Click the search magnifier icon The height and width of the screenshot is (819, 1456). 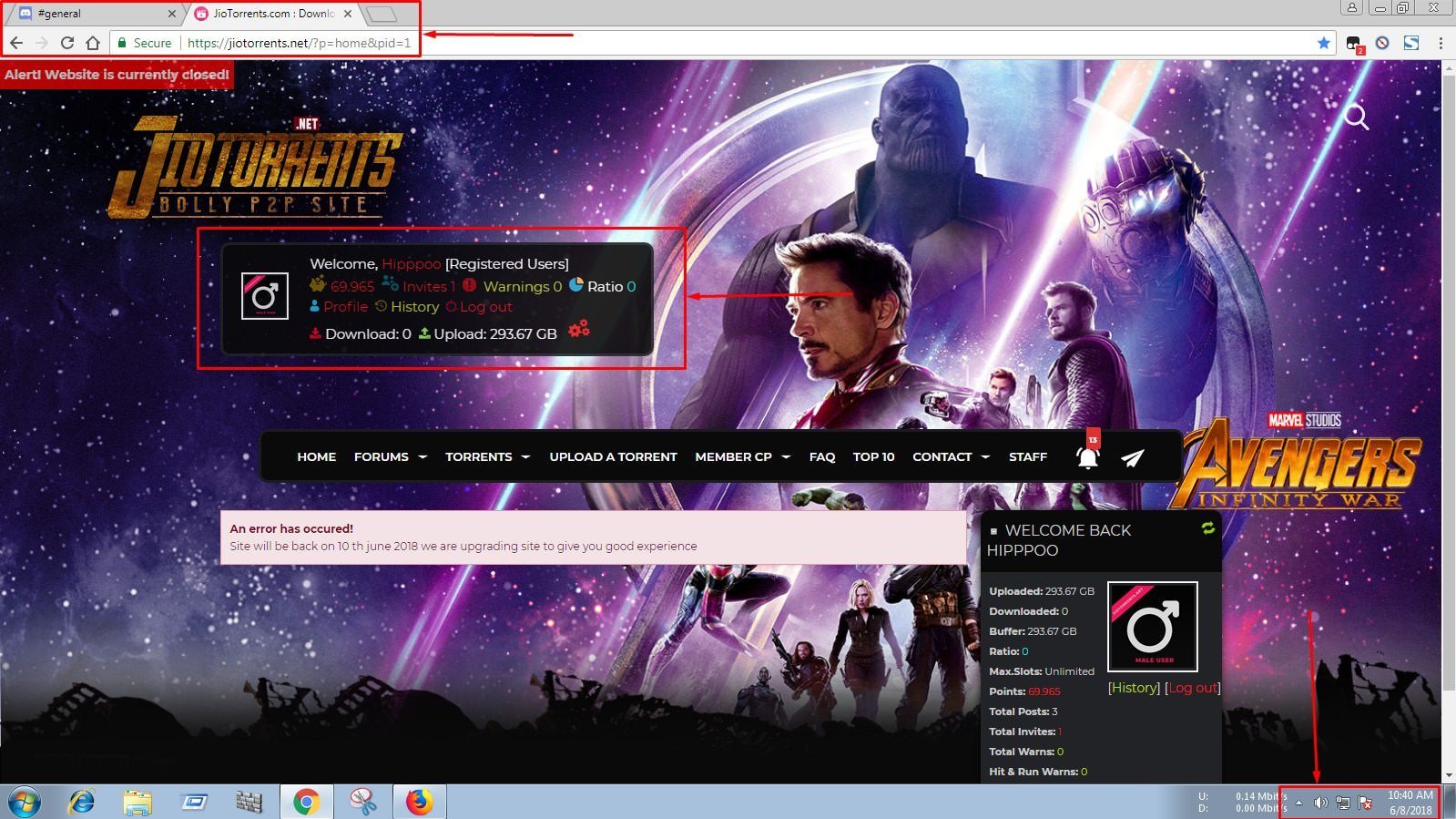click(x=1357, y=117)
